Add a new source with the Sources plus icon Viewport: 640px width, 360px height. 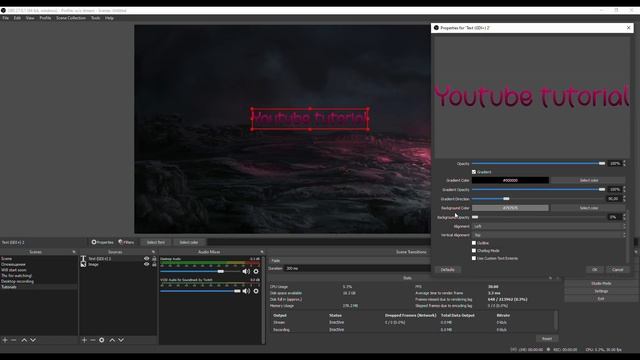(x=84, y=340)
